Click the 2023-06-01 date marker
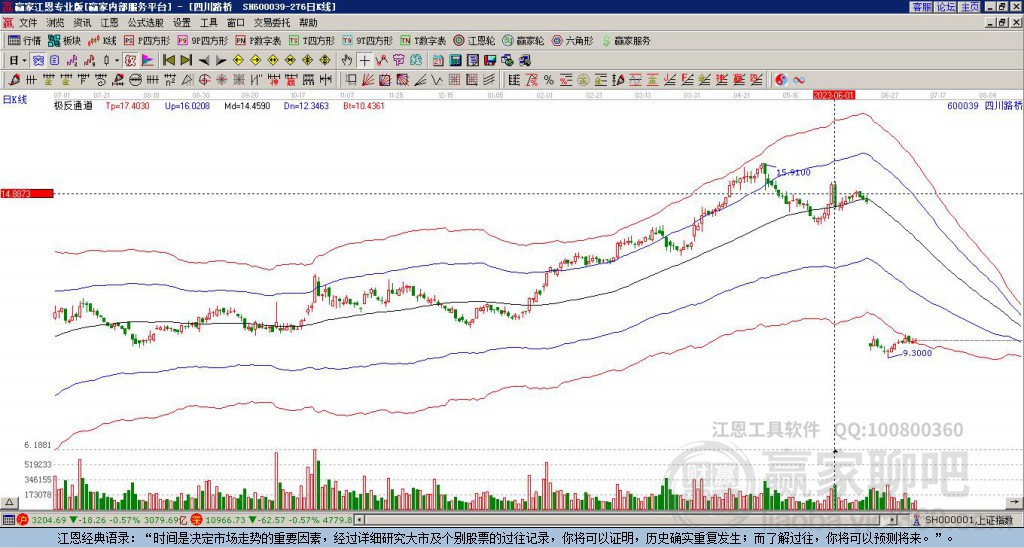1024x548 pixels. 834,95
